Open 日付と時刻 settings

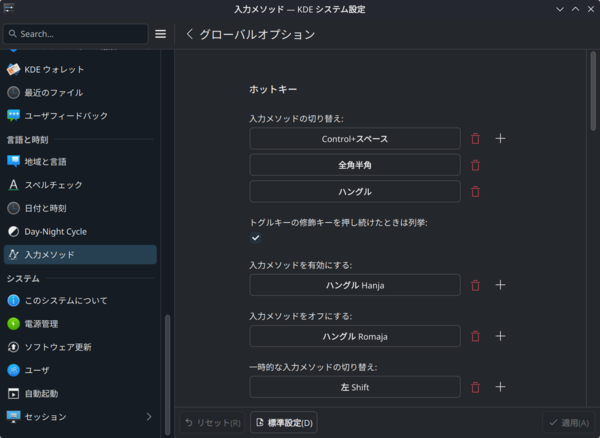(x=80, y=208)
